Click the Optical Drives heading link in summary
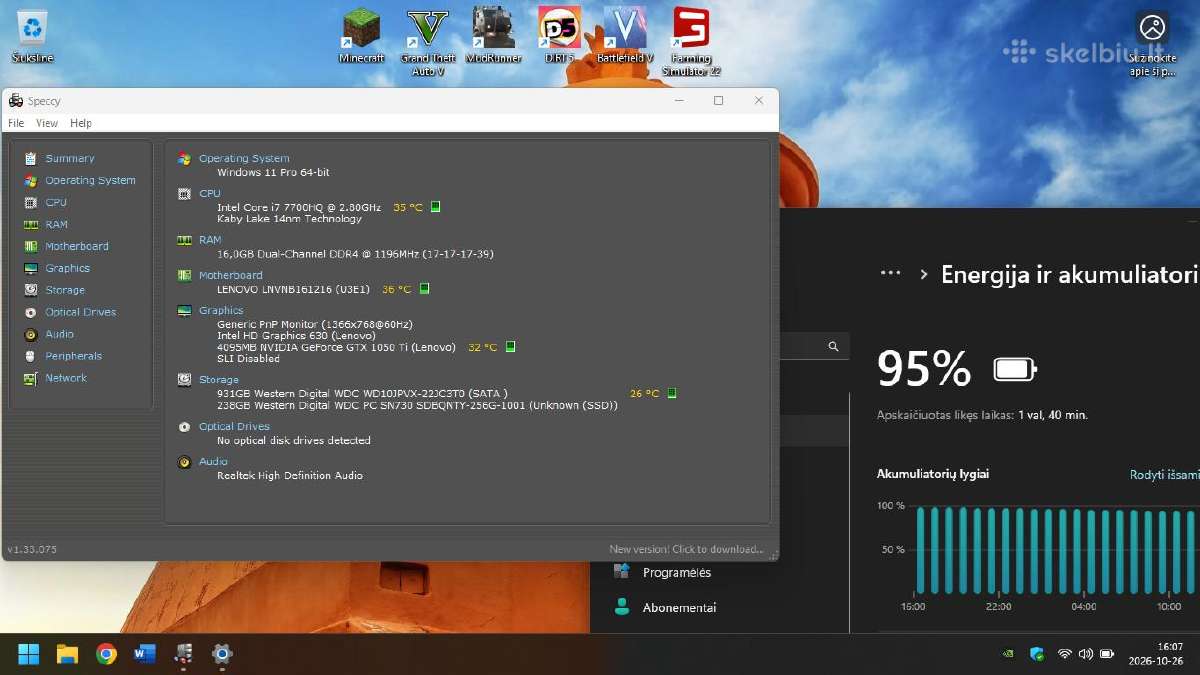Screen dimensions: 1200x675 234,426
